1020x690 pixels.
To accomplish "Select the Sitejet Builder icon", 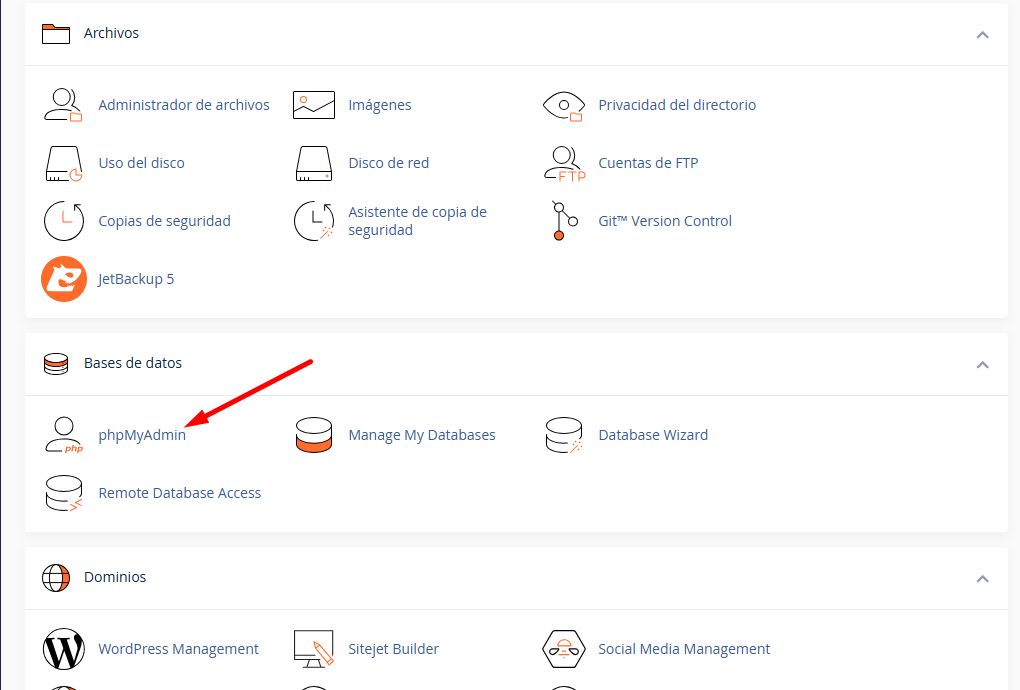I will pyautogui.click(x=313, y=648).
